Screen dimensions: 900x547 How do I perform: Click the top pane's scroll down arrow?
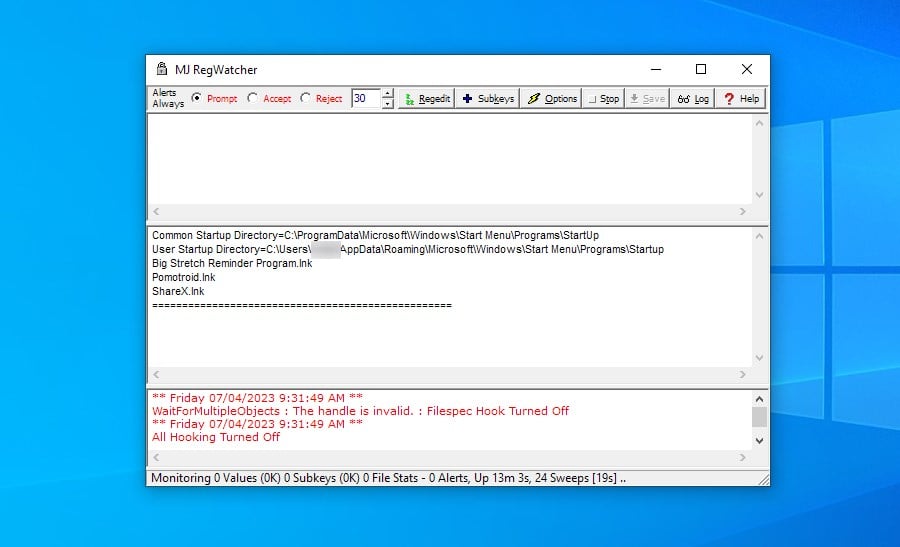click(x=759, y=195)
